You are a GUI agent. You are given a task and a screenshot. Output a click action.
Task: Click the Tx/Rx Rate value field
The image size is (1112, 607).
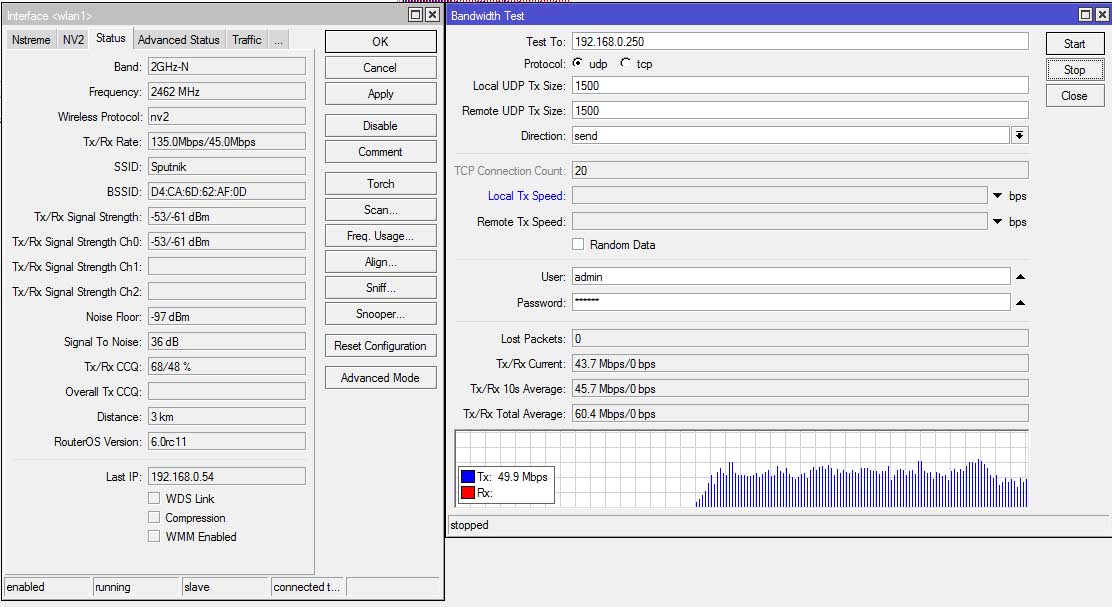click(227, 142)
